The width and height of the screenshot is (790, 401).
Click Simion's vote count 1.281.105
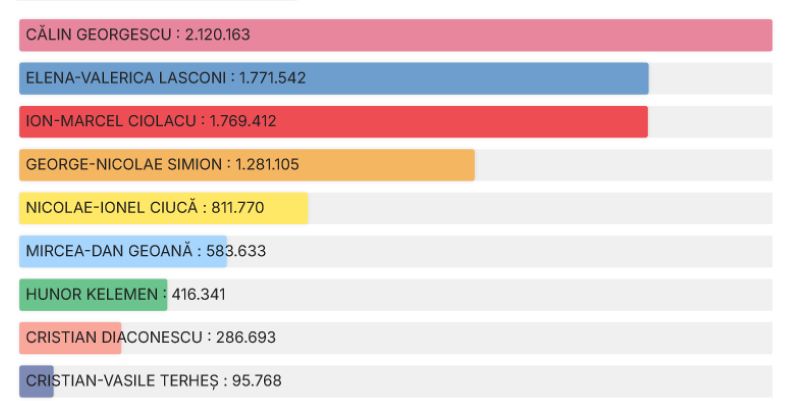[267, 165]
